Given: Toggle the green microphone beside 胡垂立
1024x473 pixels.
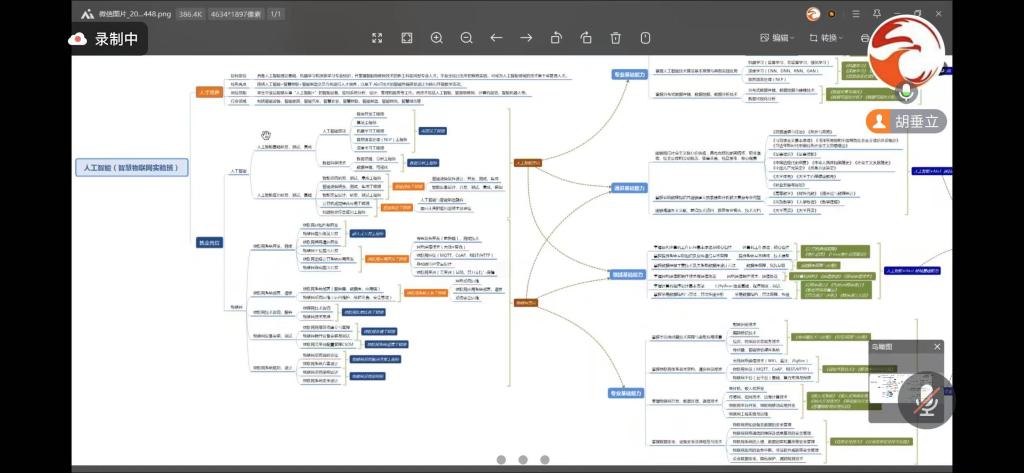Looking at the screenshot, I should (x=906, y=92).
